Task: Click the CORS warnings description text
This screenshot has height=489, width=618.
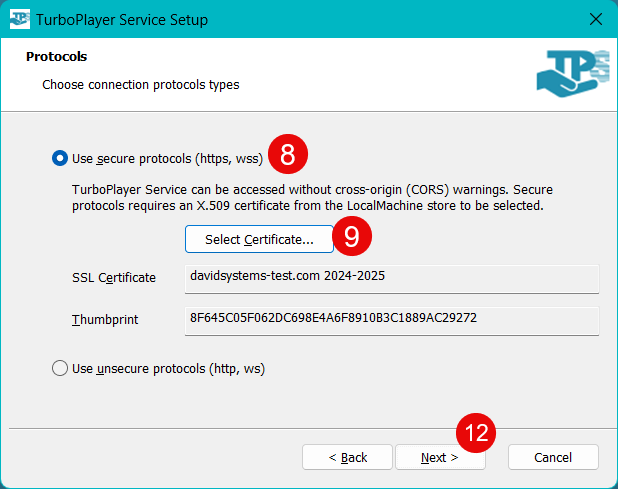Action: pos(312,197)
